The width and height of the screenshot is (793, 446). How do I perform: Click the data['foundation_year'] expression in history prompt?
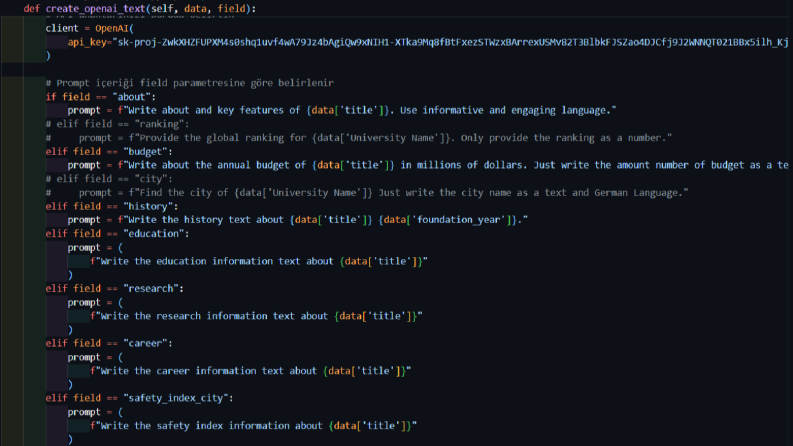[446, 220]
